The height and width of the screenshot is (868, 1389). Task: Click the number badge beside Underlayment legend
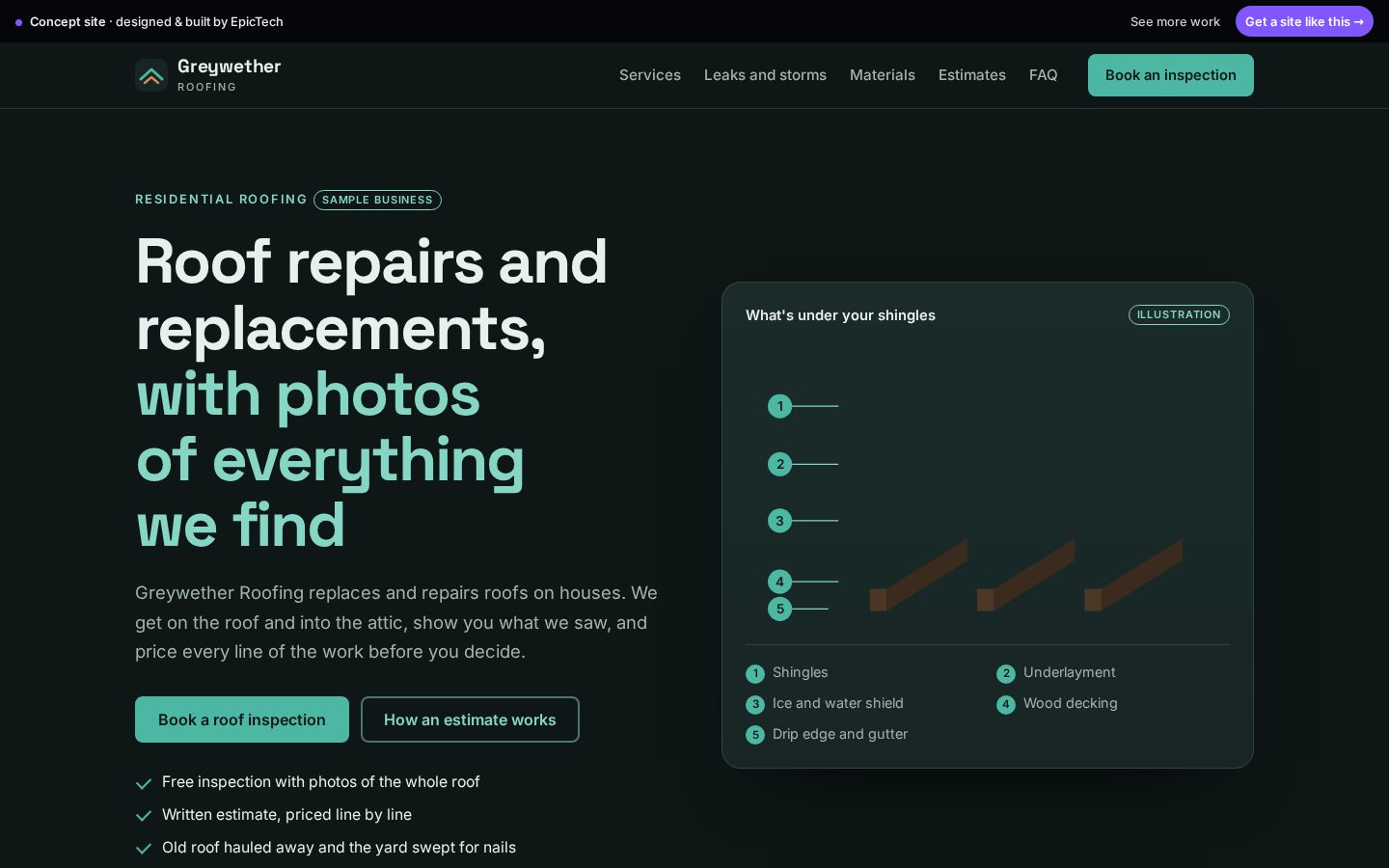click(x=1006, y=673)
